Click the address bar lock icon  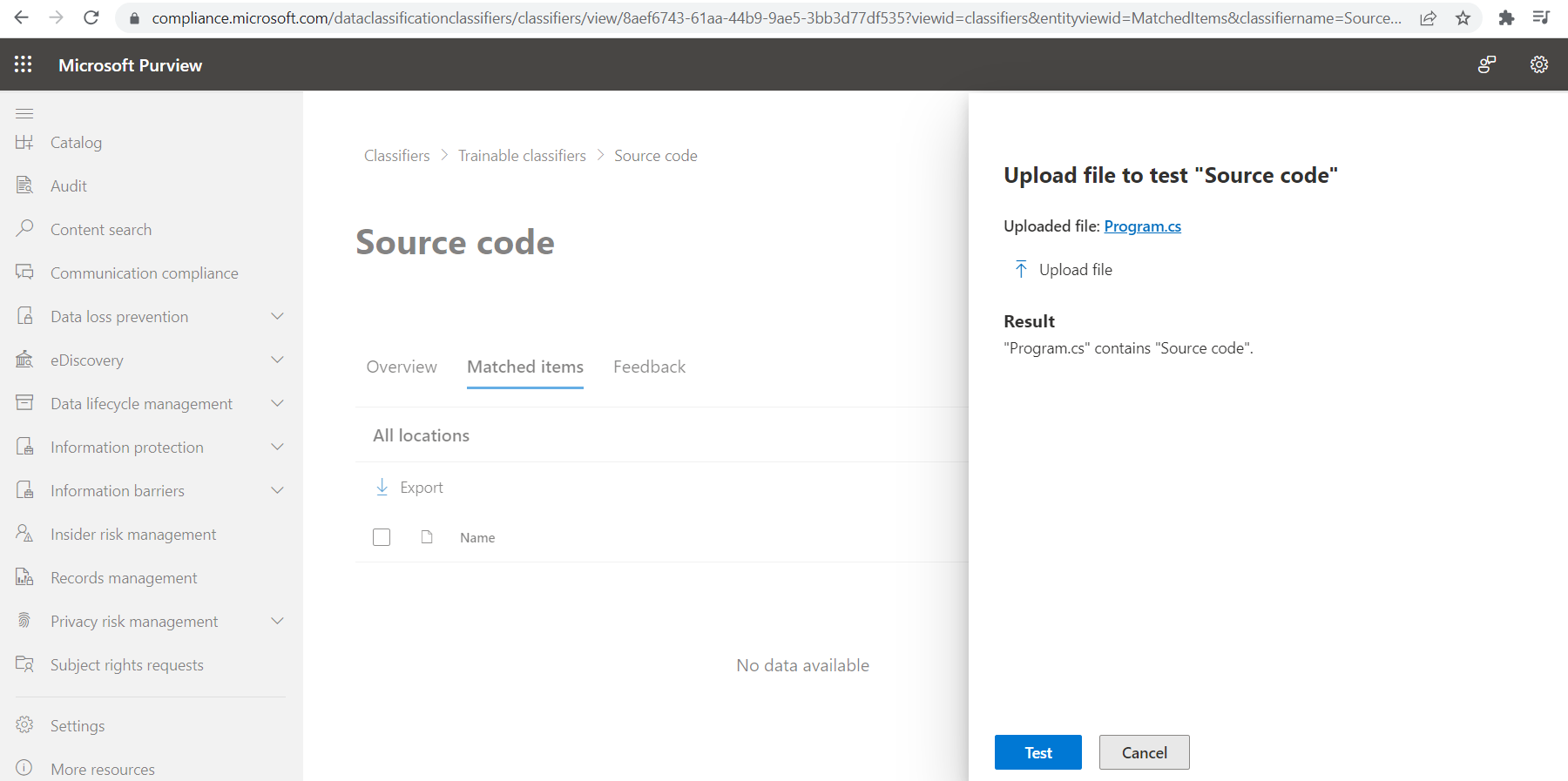pos(133,18)
